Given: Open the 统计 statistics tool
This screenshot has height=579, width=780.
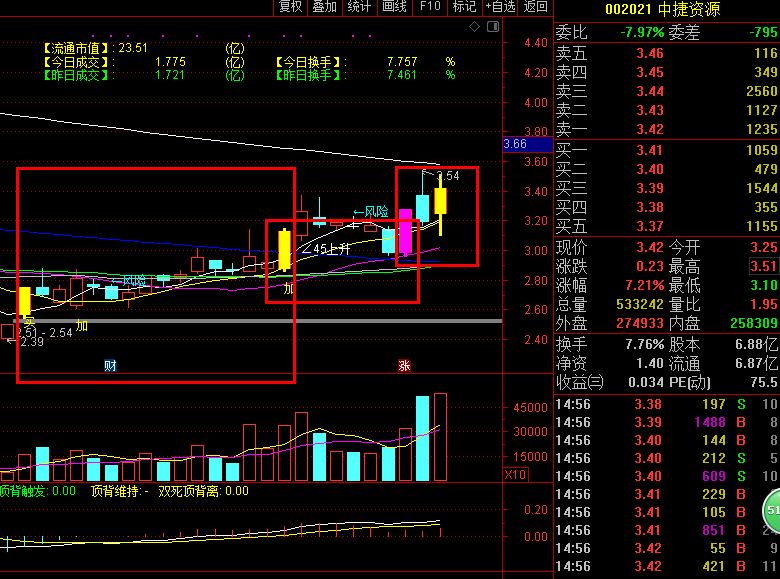Looking at the screenshot, I should coord(360,6).
